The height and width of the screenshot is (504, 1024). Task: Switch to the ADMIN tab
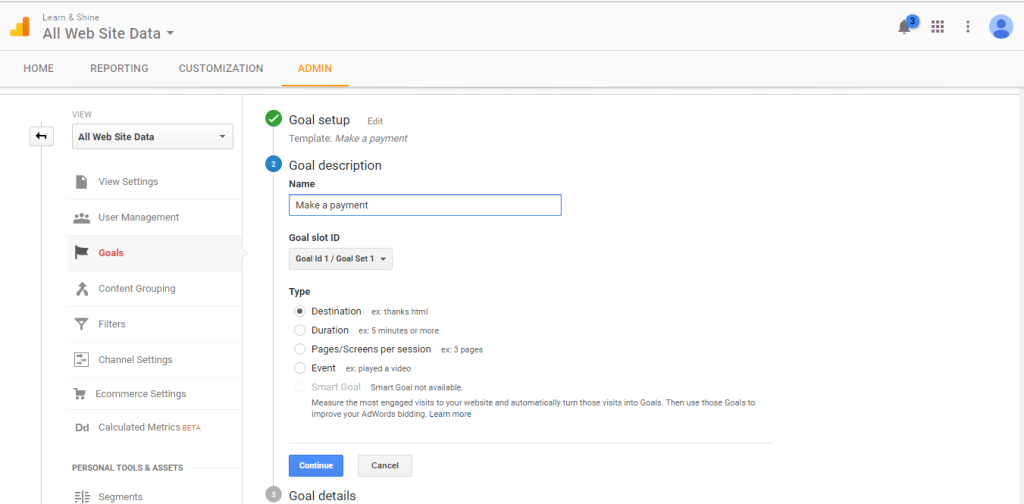click(315, 68)
